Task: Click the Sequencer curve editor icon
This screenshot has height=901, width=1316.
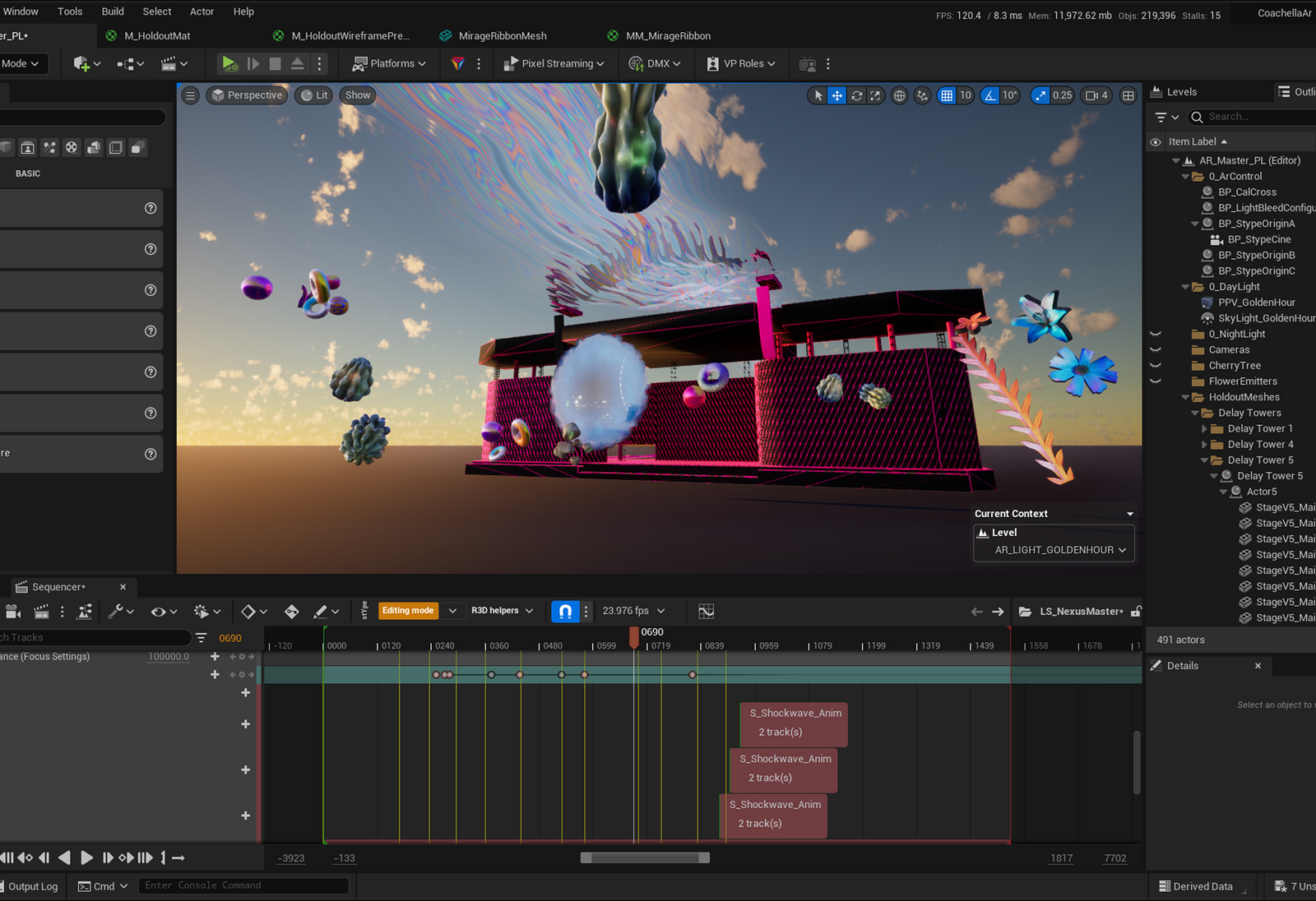Action: (x=706, y=611)
